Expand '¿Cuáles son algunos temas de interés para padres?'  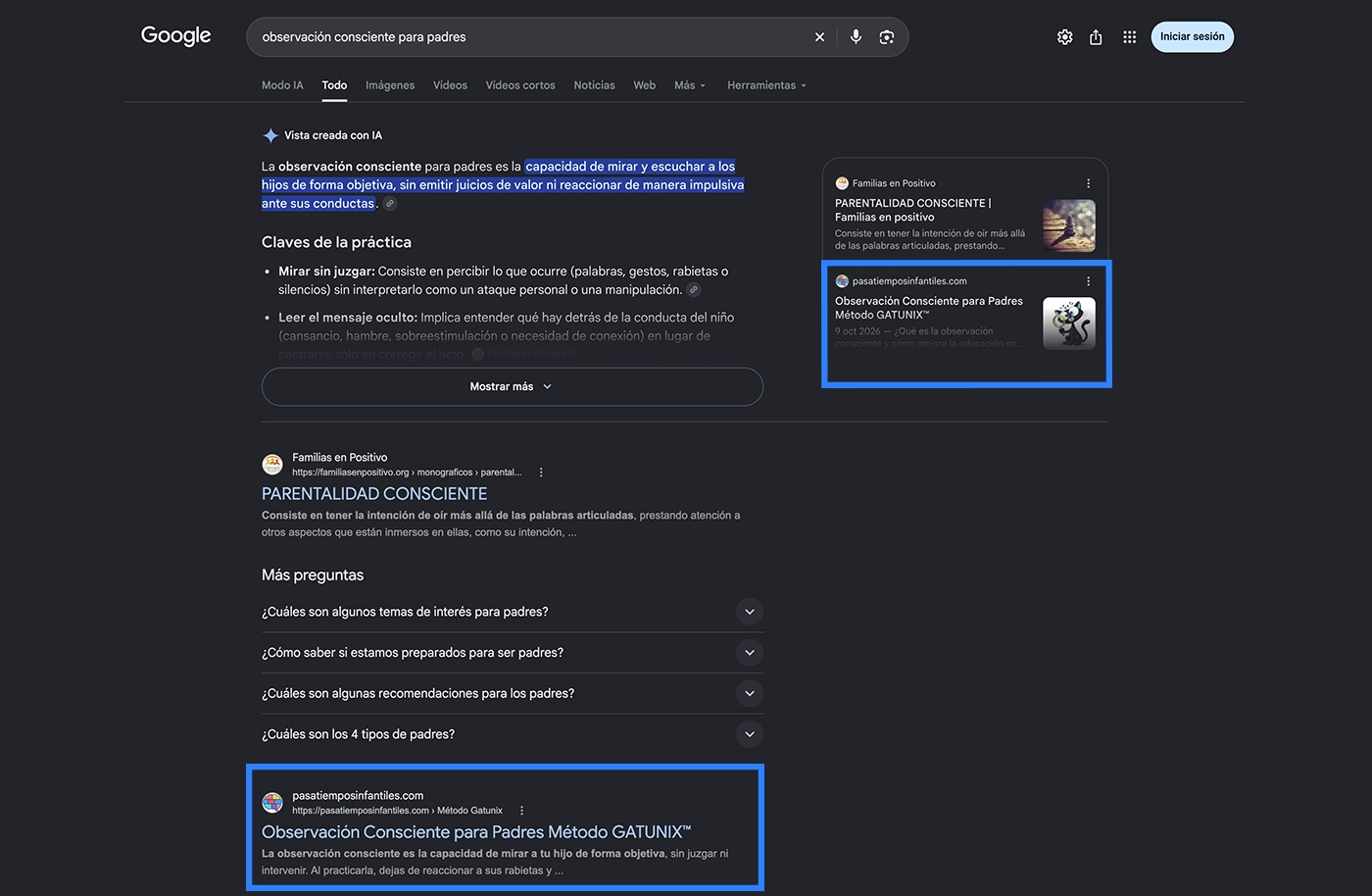pos(513,612)
